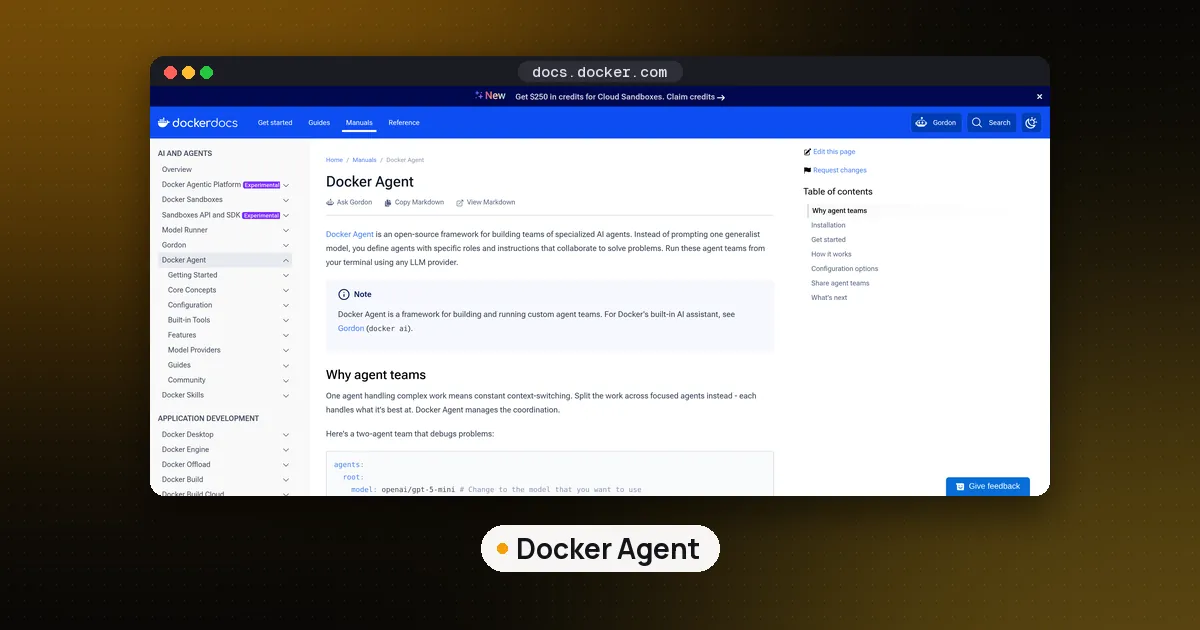The height and width of the screenshot is (630, 1200).
Task: Click the AI AND AGENTS sidebar heading
Action: [x=185, y=154]
